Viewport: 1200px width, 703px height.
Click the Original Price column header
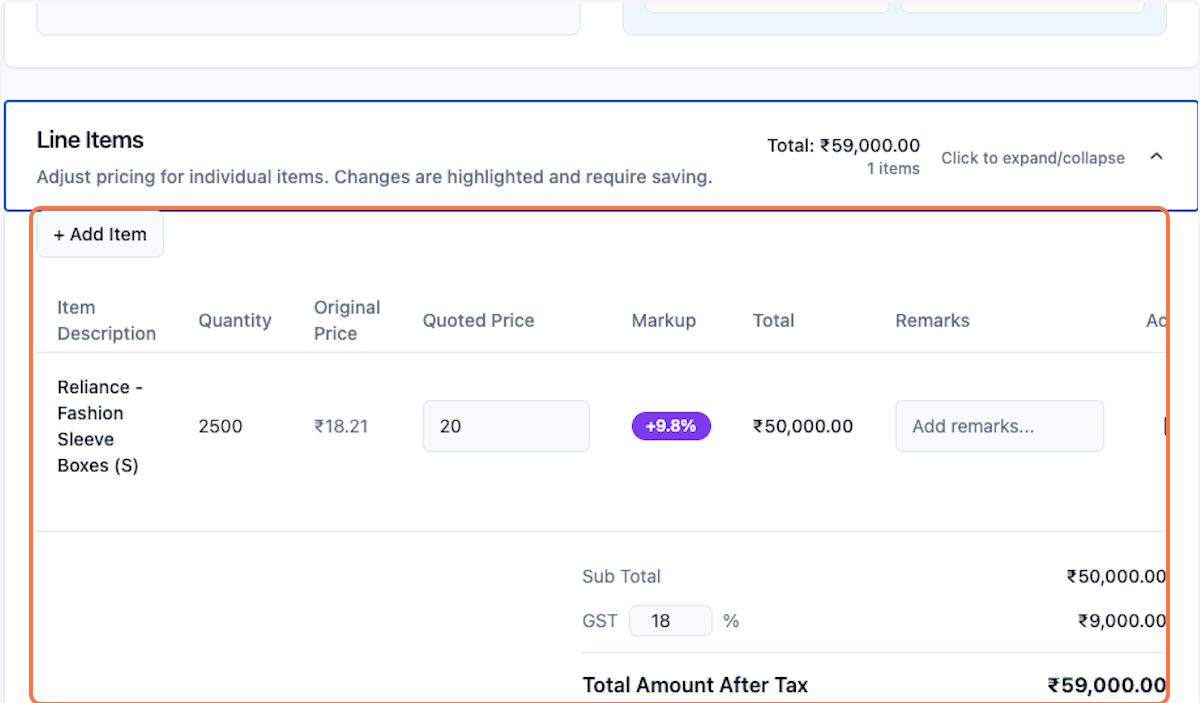[347, 320]
